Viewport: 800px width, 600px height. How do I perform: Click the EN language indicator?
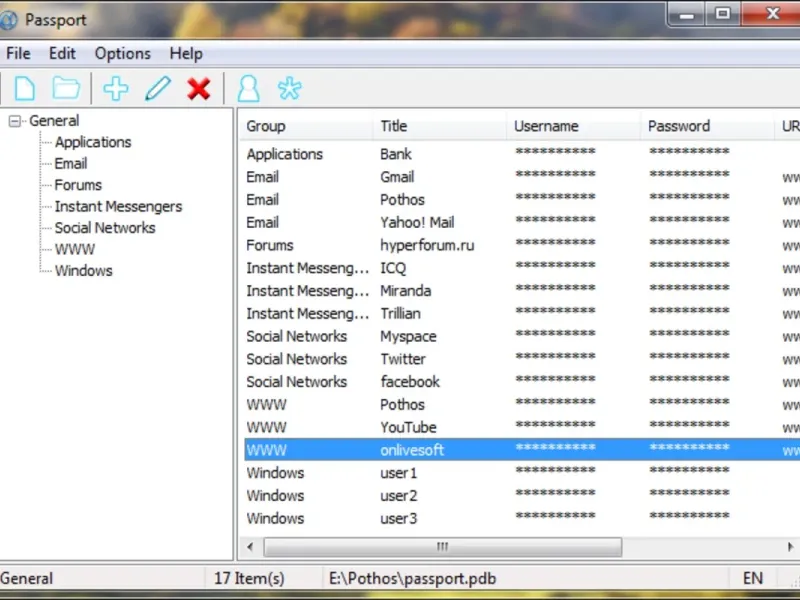(x=753, y=579)
